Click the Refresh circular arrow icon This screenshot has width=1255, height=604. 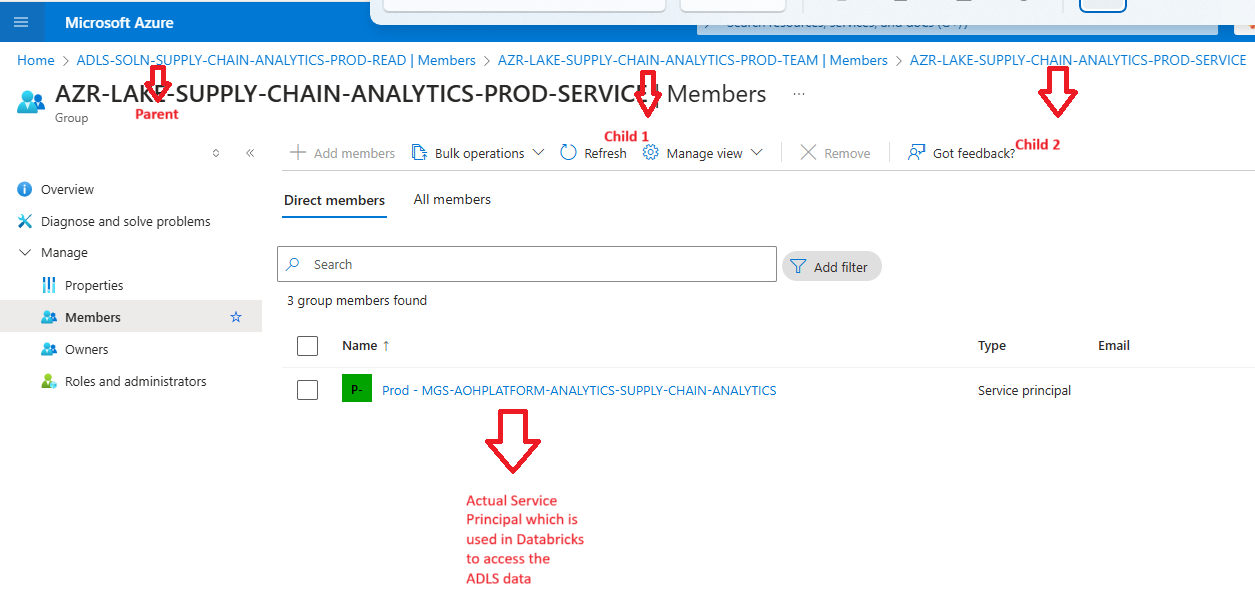[568, 153]
